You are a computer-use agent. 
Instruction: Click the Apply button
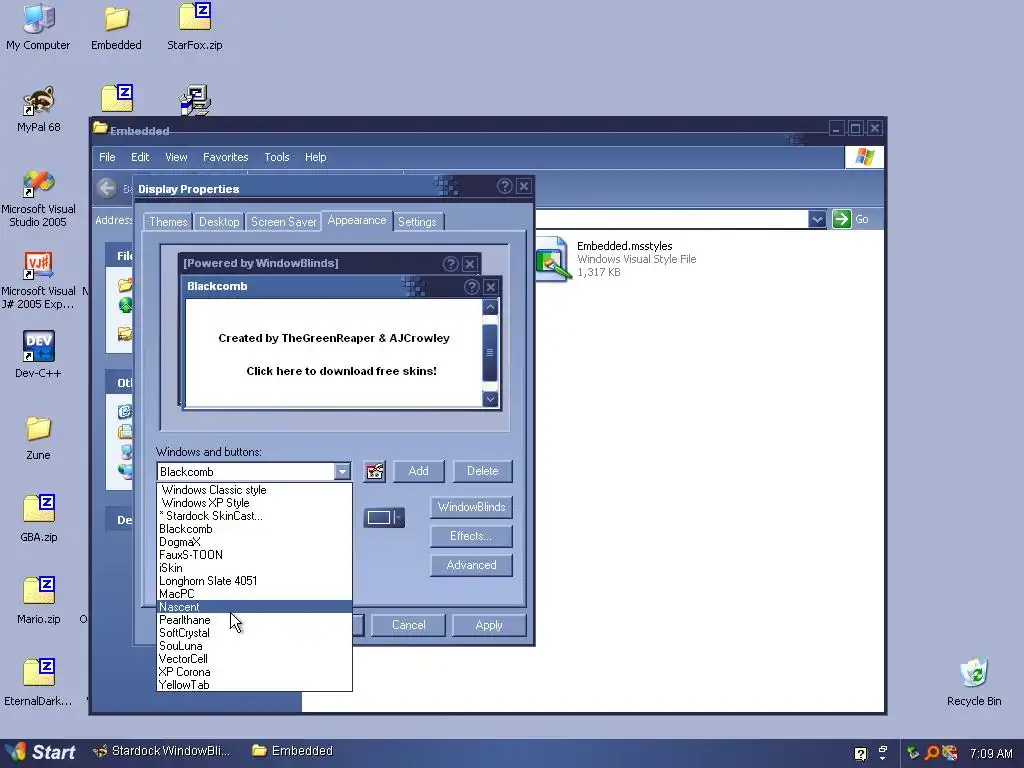[x=489, y=625]
